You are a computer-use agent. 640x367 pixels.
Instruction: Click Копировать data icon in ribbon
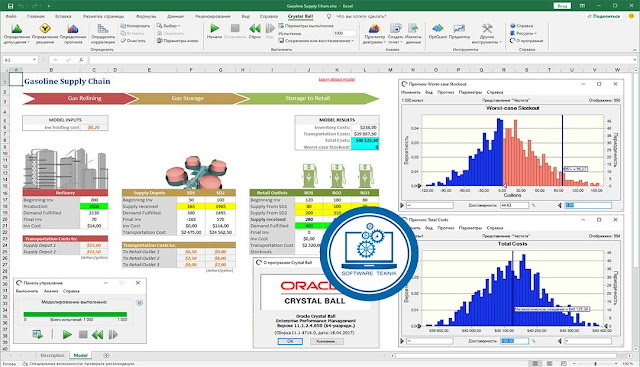(x=123, y=26)
